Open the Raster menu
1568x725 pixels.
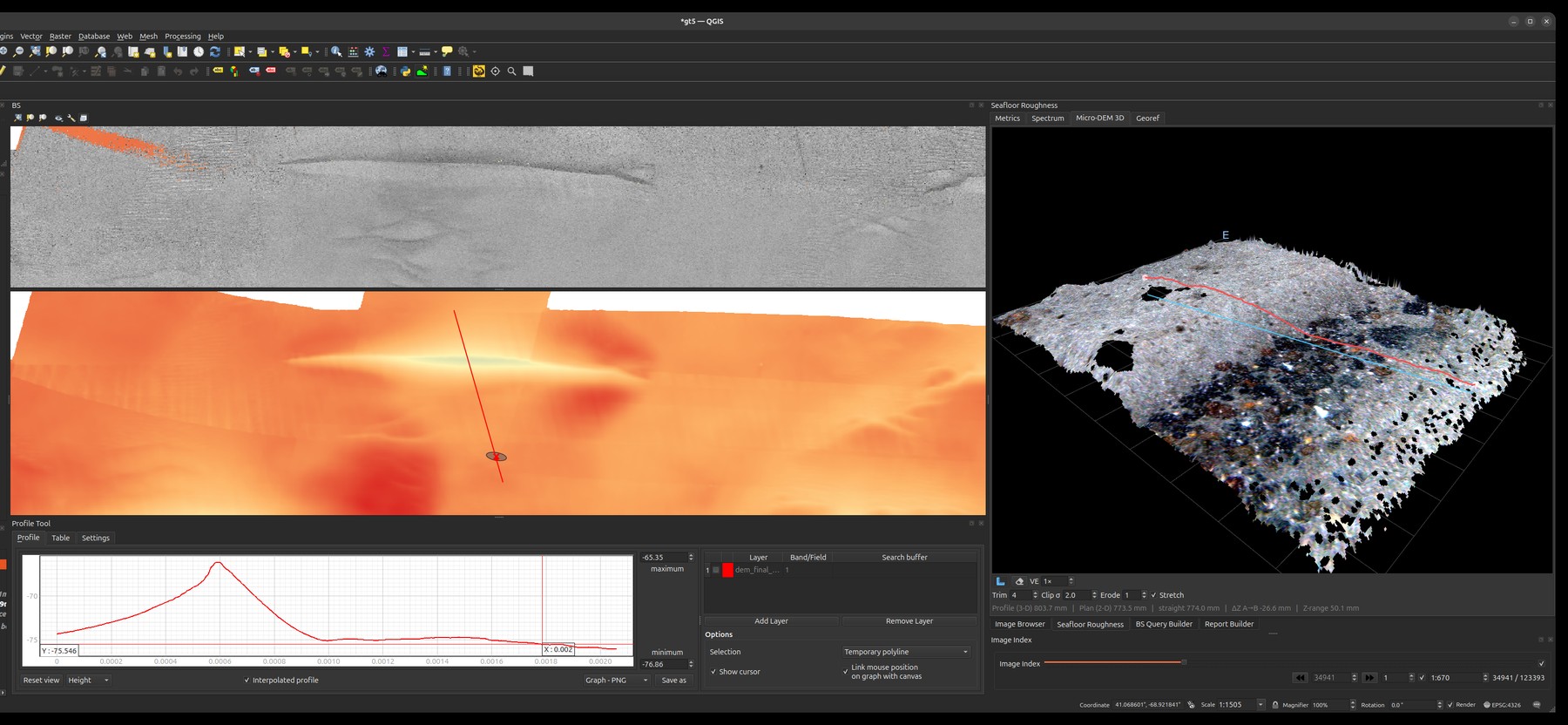[60, 37]
